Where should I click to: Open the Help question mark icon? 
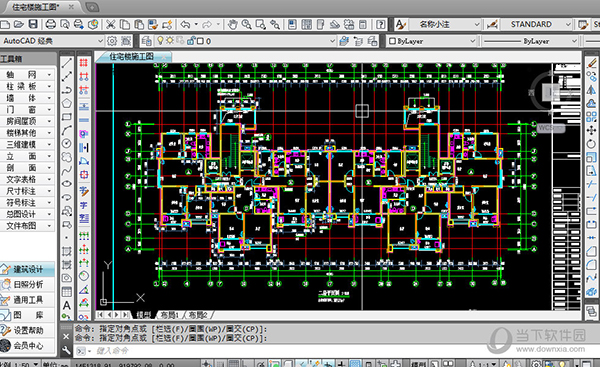click(x=380, y=24)
